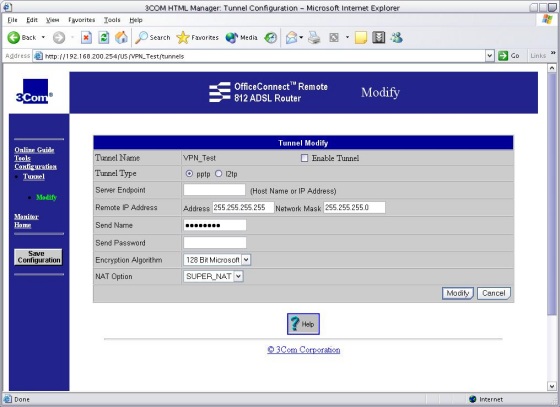The height and width of the screenshot is (407, 560).
Task: Open the View menu
Action: click(52, 20)
